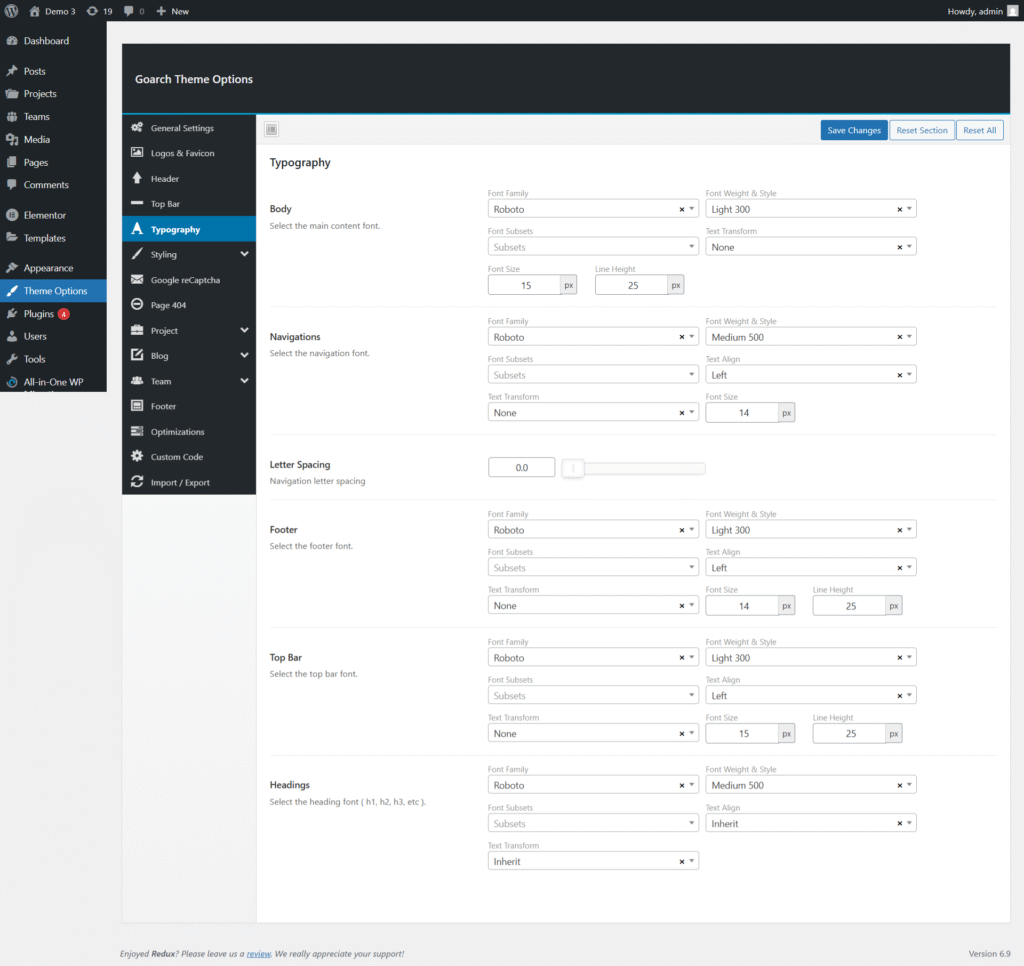Click the Elementor icon in sidebar
The image size is (1024, 966).
click(x=12, y=215)
